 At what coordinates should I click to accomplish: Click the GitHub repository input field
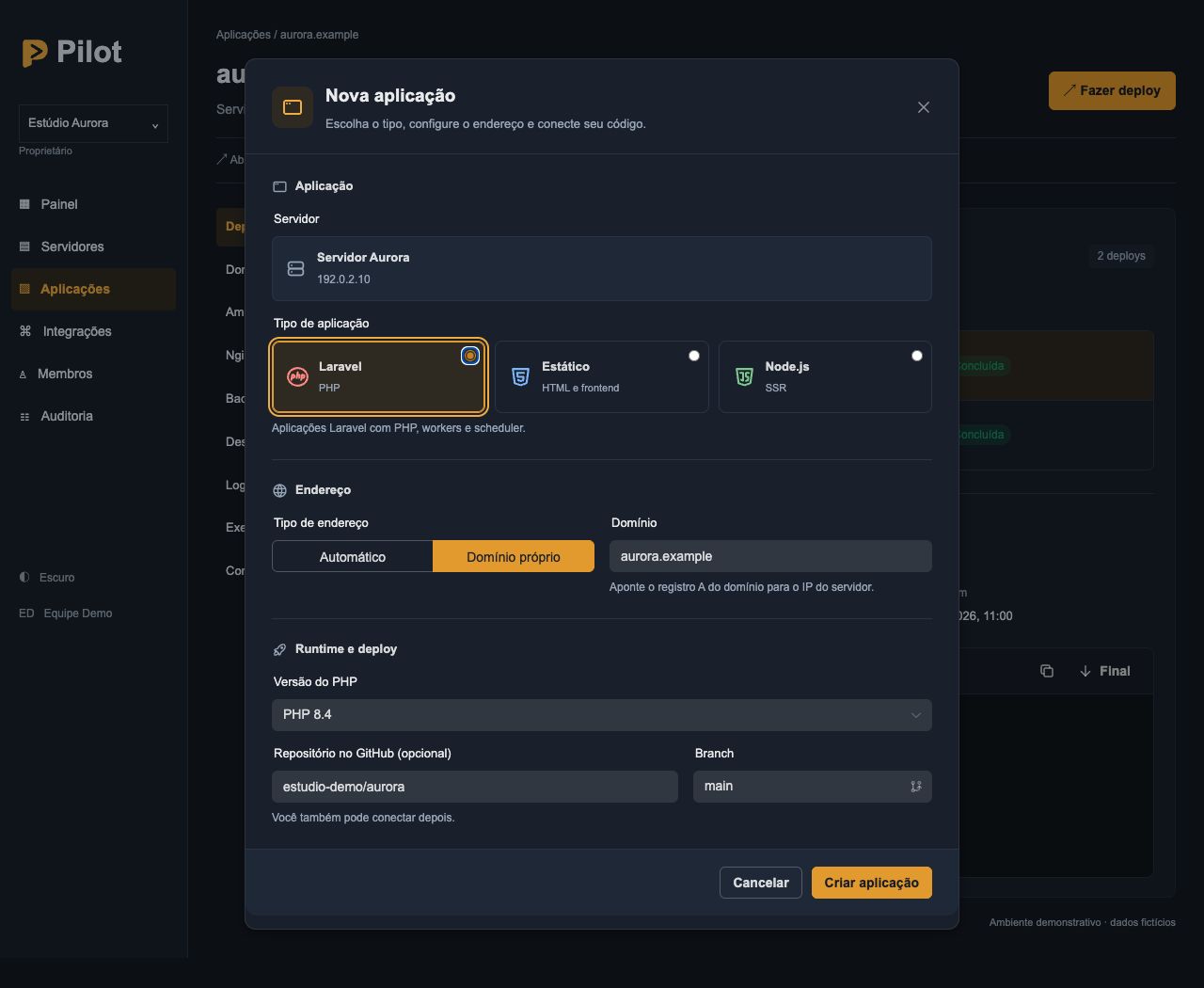(x=475, y=787)
